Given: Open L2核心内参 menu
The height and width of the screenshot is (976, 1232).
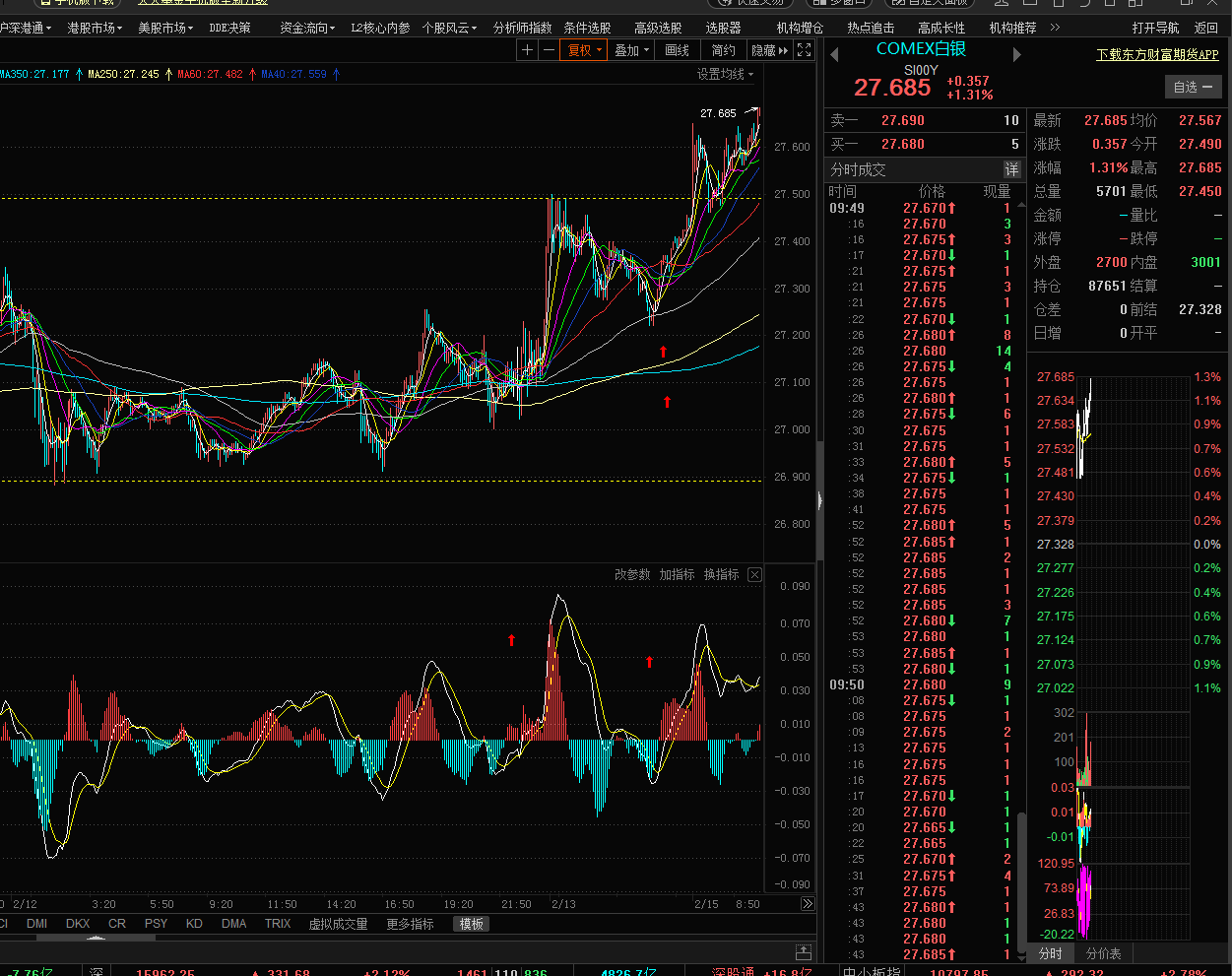Looking at the screenshot, I should (x=380, y=28).
